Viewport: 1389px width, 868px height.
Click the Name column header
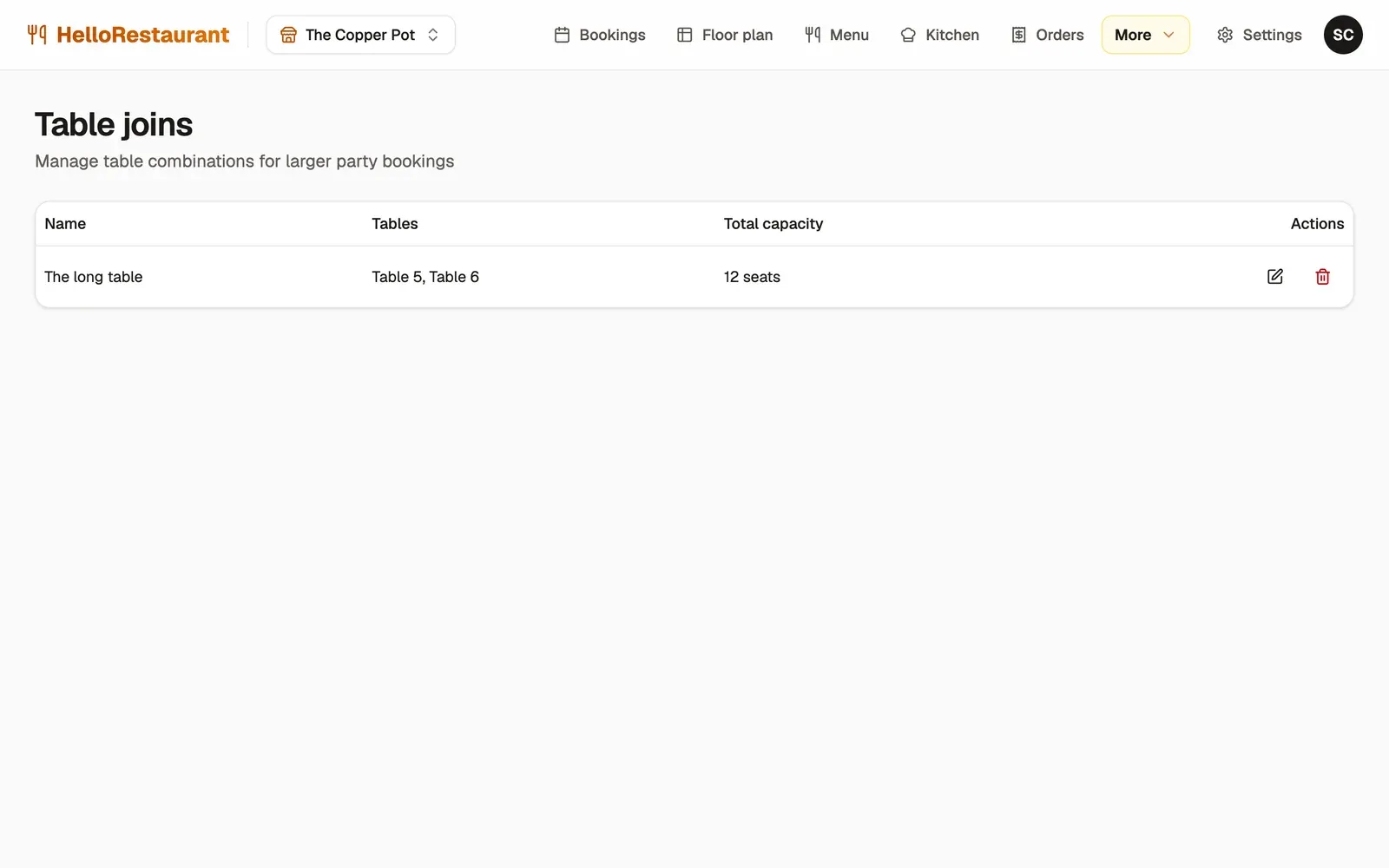coord(65,224)
